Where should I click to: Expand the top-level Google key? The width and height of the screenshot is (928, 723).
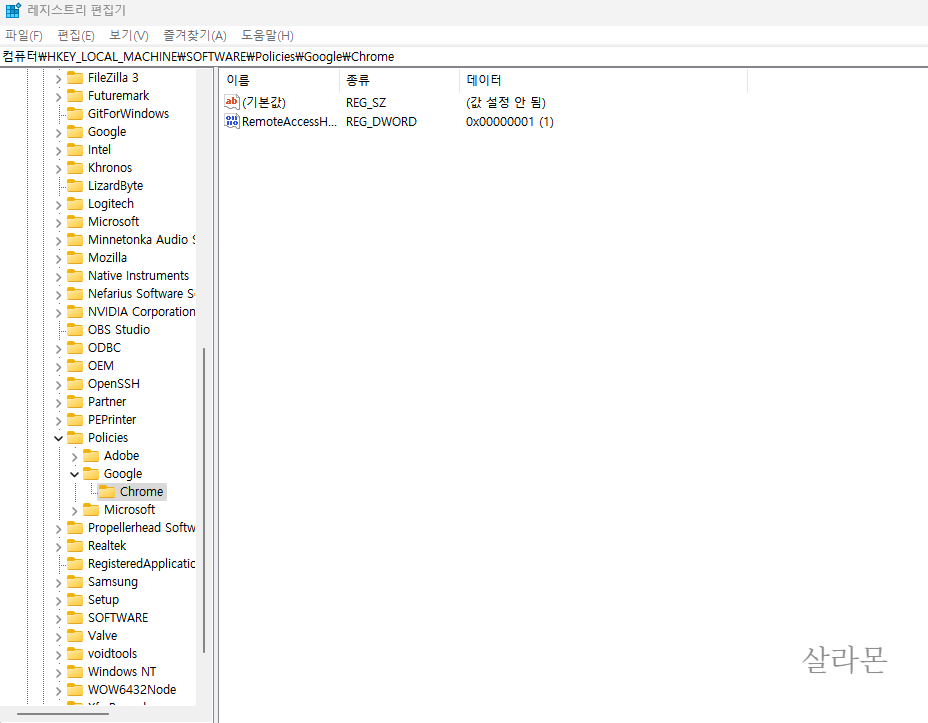pos(58,133)
